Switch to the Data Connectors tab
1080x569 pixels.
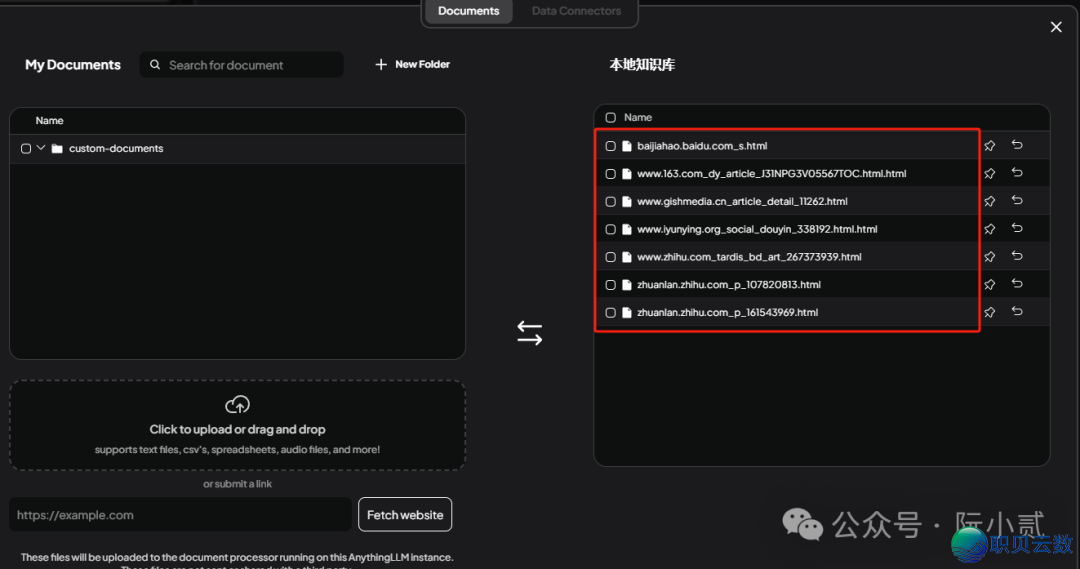tap(576, 11)
